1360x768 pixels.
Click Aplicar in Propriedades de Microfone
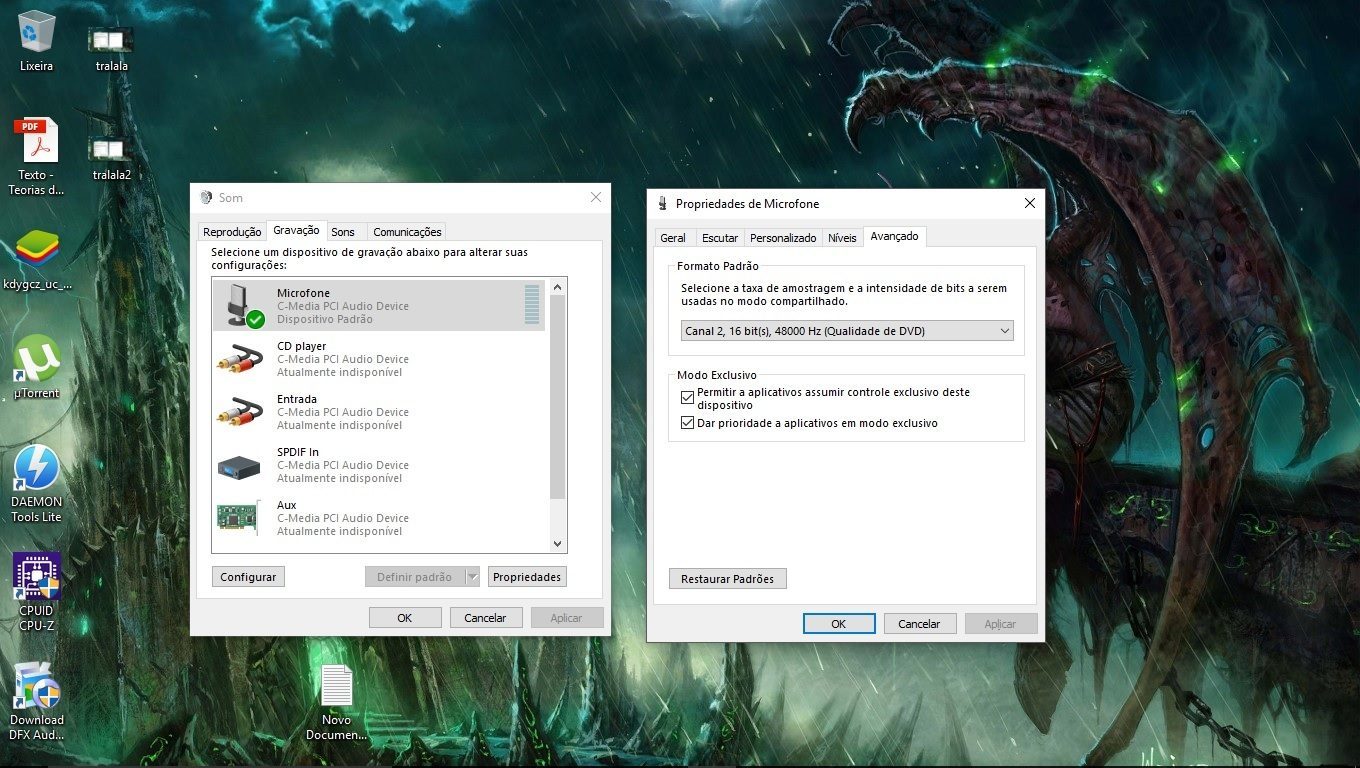(1000, 623)
